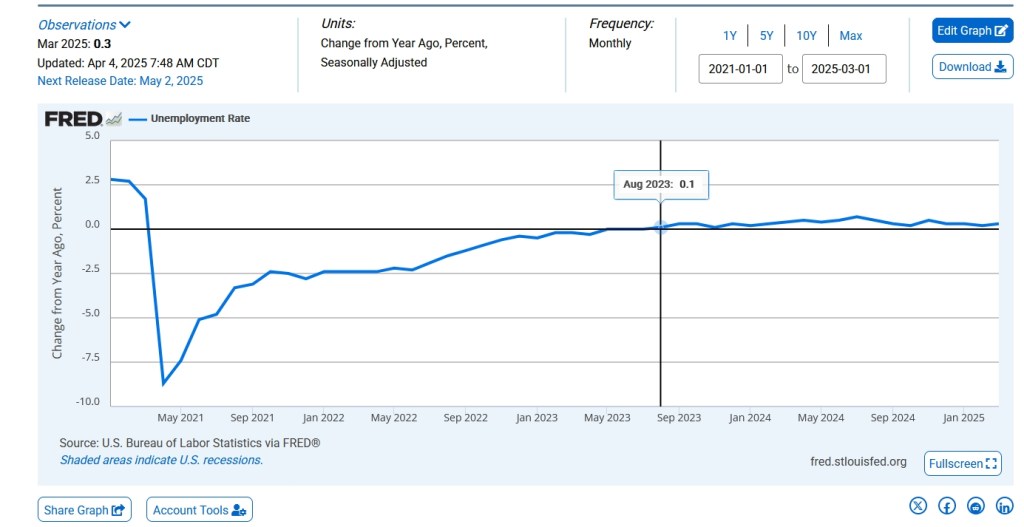Open the Next Release Date link
Viewport: 1024px width, 527px height.
tap(120, 81)
